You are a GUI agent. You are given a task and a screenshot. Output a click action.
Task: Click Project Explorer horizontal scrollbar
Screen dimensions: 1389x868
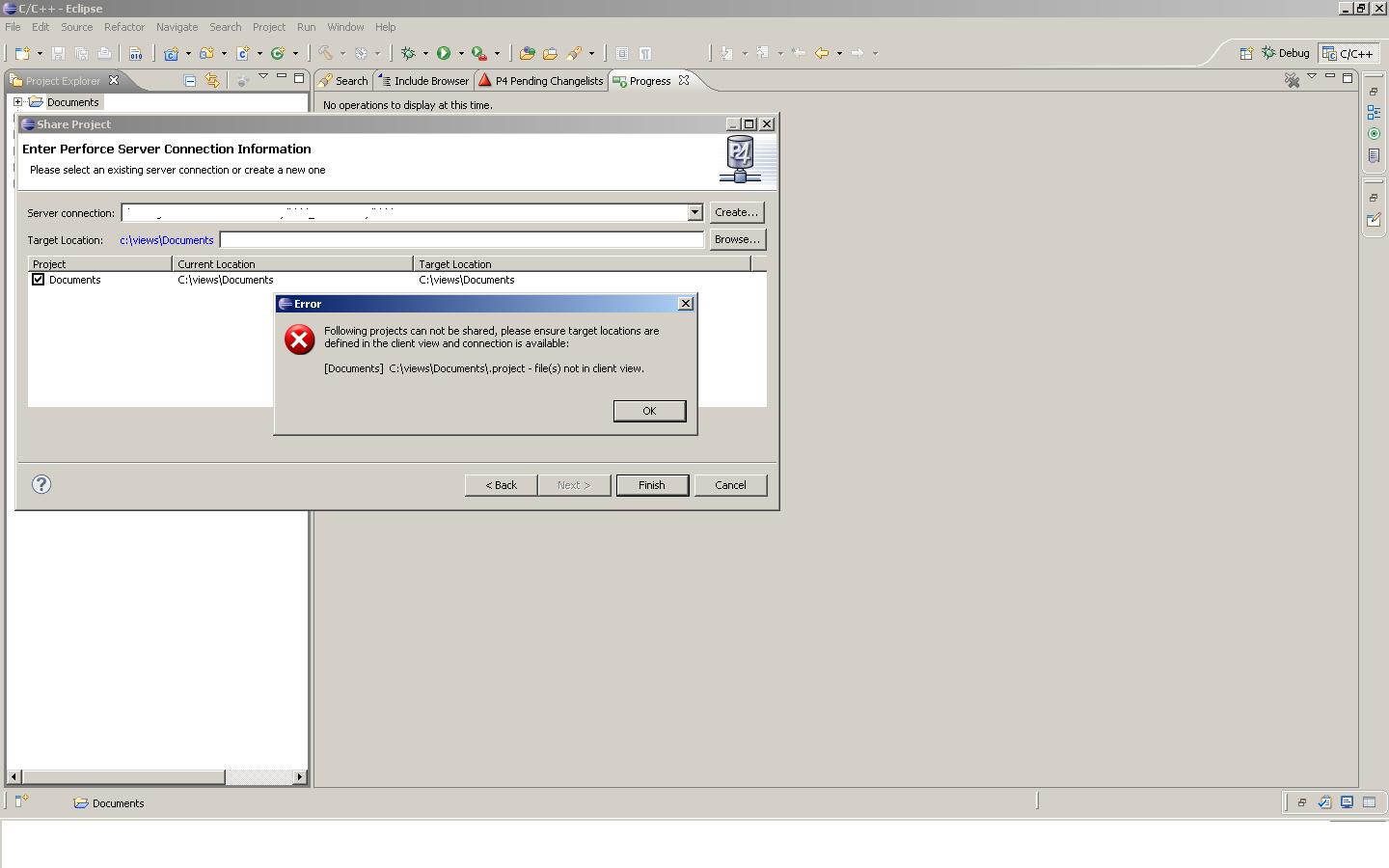click(158, 776)
